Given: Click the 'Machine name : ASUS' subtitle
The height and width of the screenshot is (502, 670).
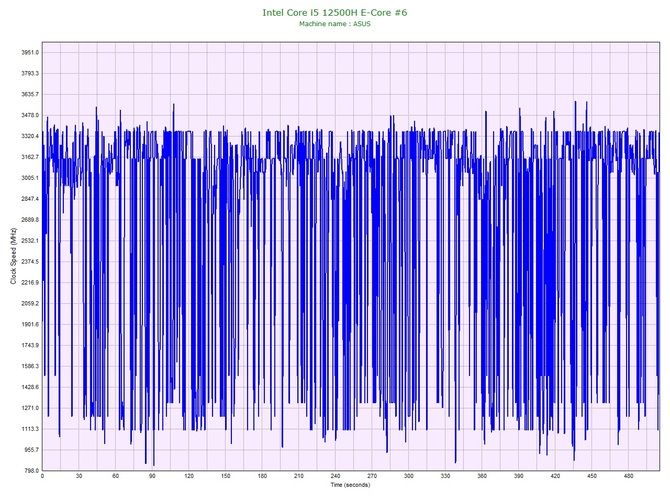Looking at the screenshot, I should (335, 24).
